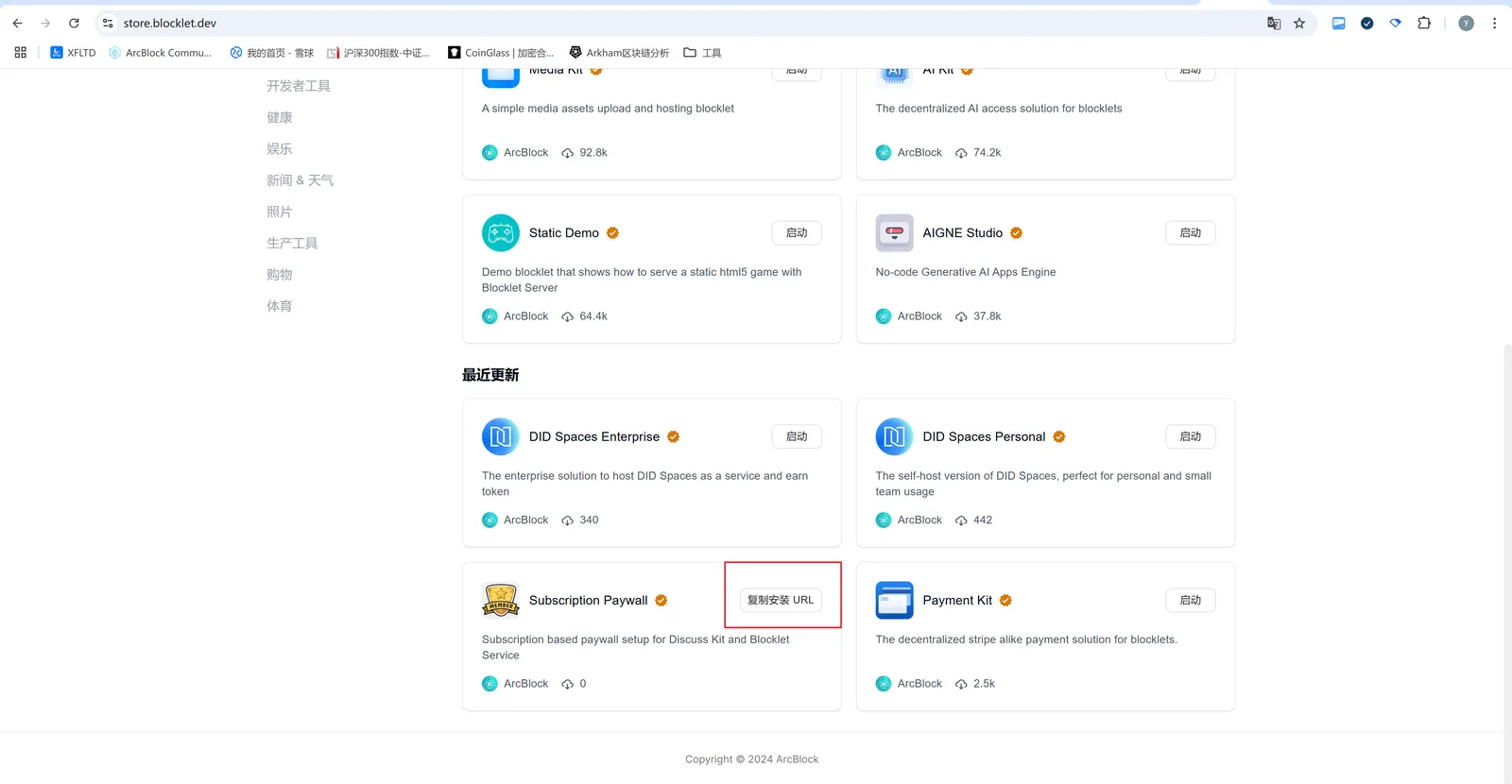Click the verified badge beside Payment Kit

tap(1005, 601)
